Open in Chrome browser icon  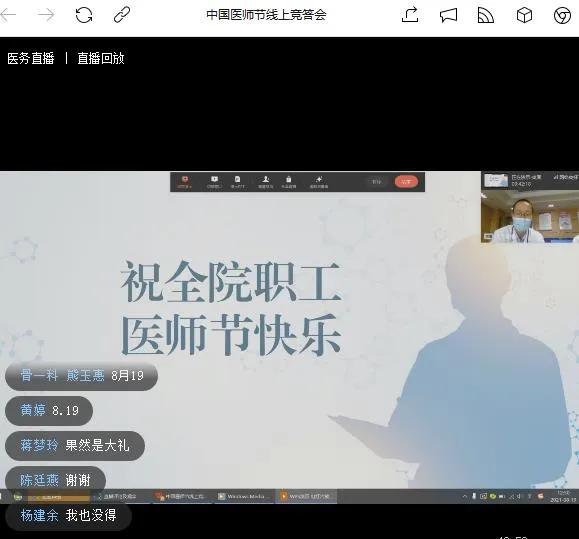click(562, 16)
